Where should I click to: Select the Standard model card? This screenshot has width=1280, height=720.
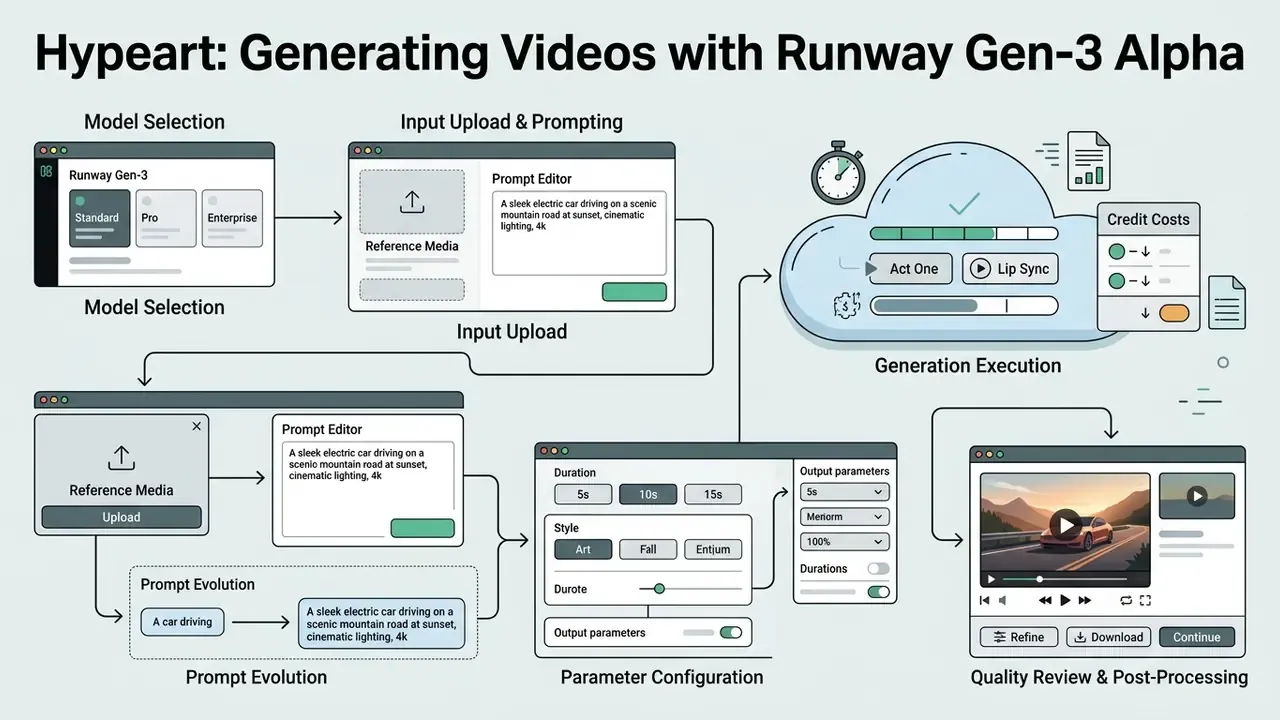(99, 218)
